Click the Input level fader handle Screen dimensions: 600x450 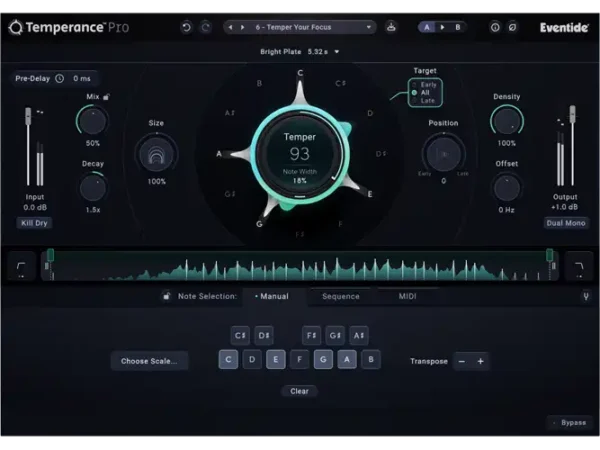(28, 116)
